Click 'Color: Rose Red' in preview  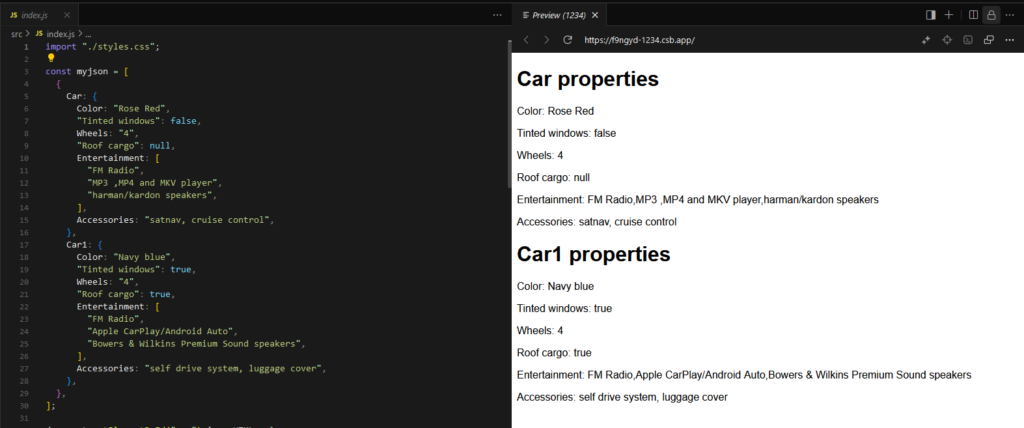coord(555,111)
